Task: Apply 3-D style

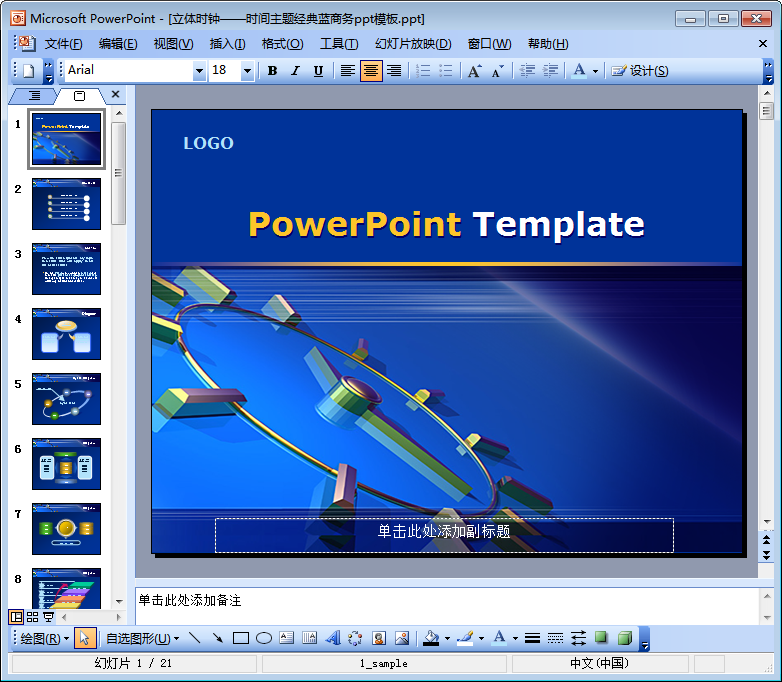Action: (x=624, y=638)
